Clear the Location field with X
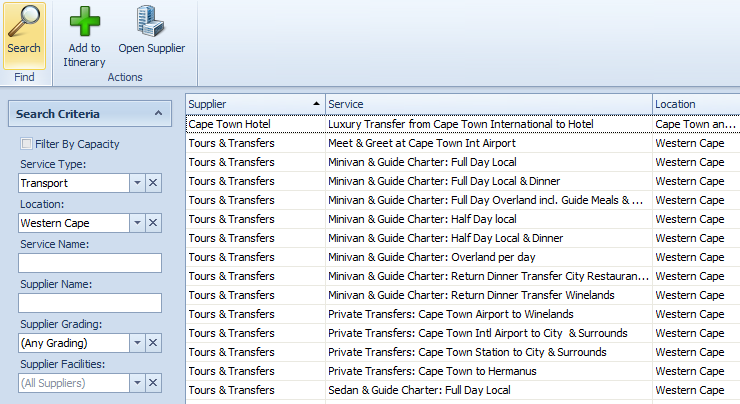The width and height of the screenshot is (740, 404). tap(153, 223)
